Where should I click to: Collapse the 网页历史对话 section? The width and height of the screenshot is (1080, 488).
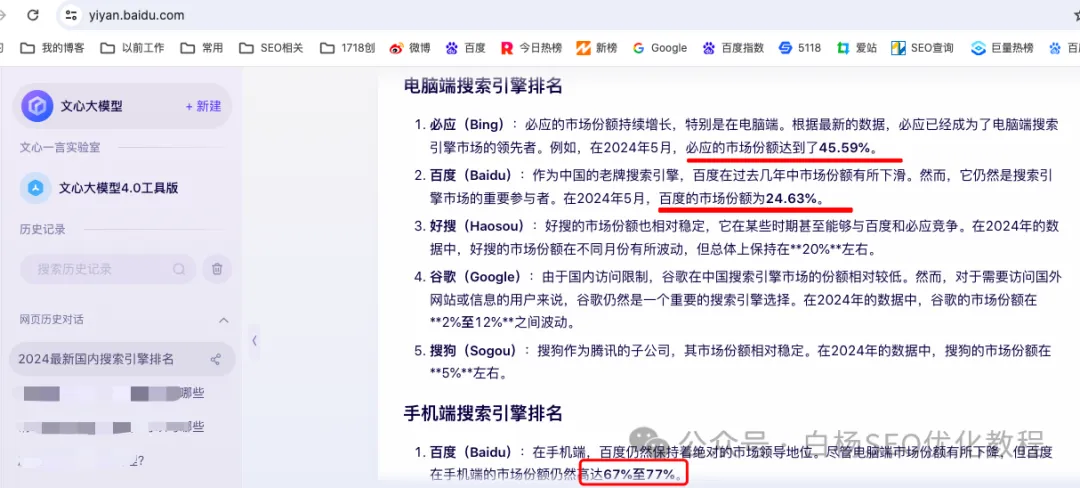(x=223, y=320)
